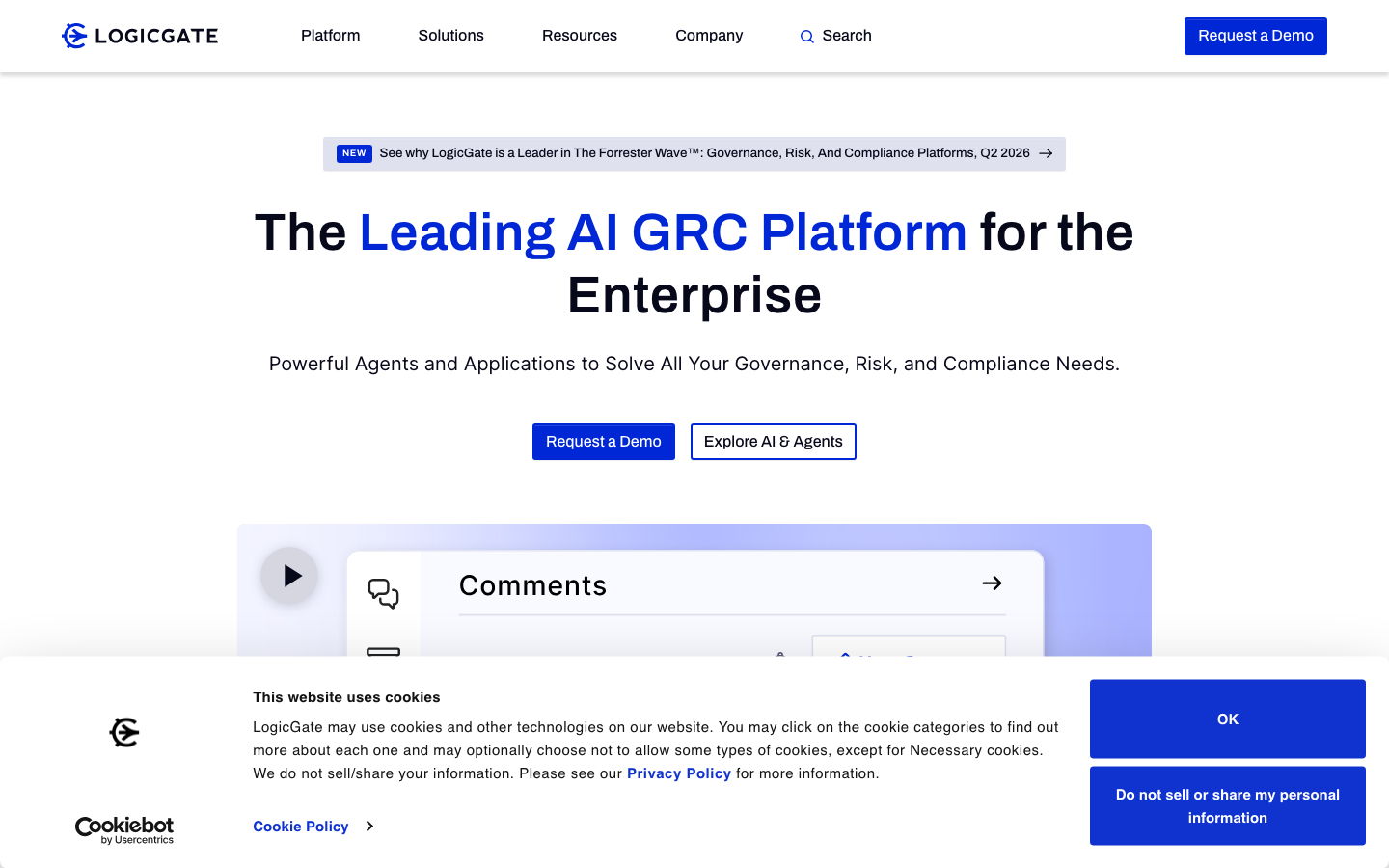Play the product video
This screenshot has height=868, width=1389.
pos(289,576)
